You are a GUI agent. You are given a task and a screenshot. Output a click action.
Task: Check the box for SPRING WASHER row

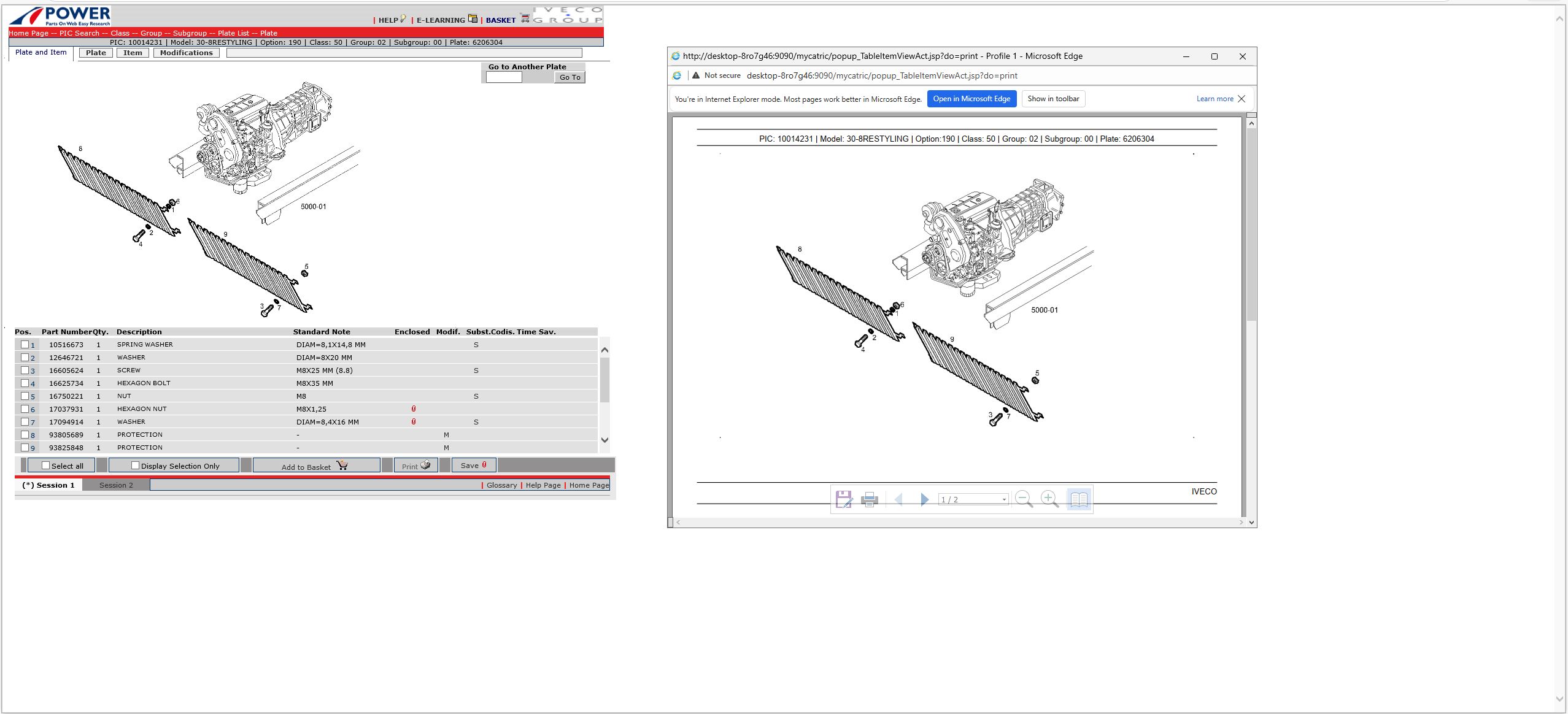[x=25, y=344]
